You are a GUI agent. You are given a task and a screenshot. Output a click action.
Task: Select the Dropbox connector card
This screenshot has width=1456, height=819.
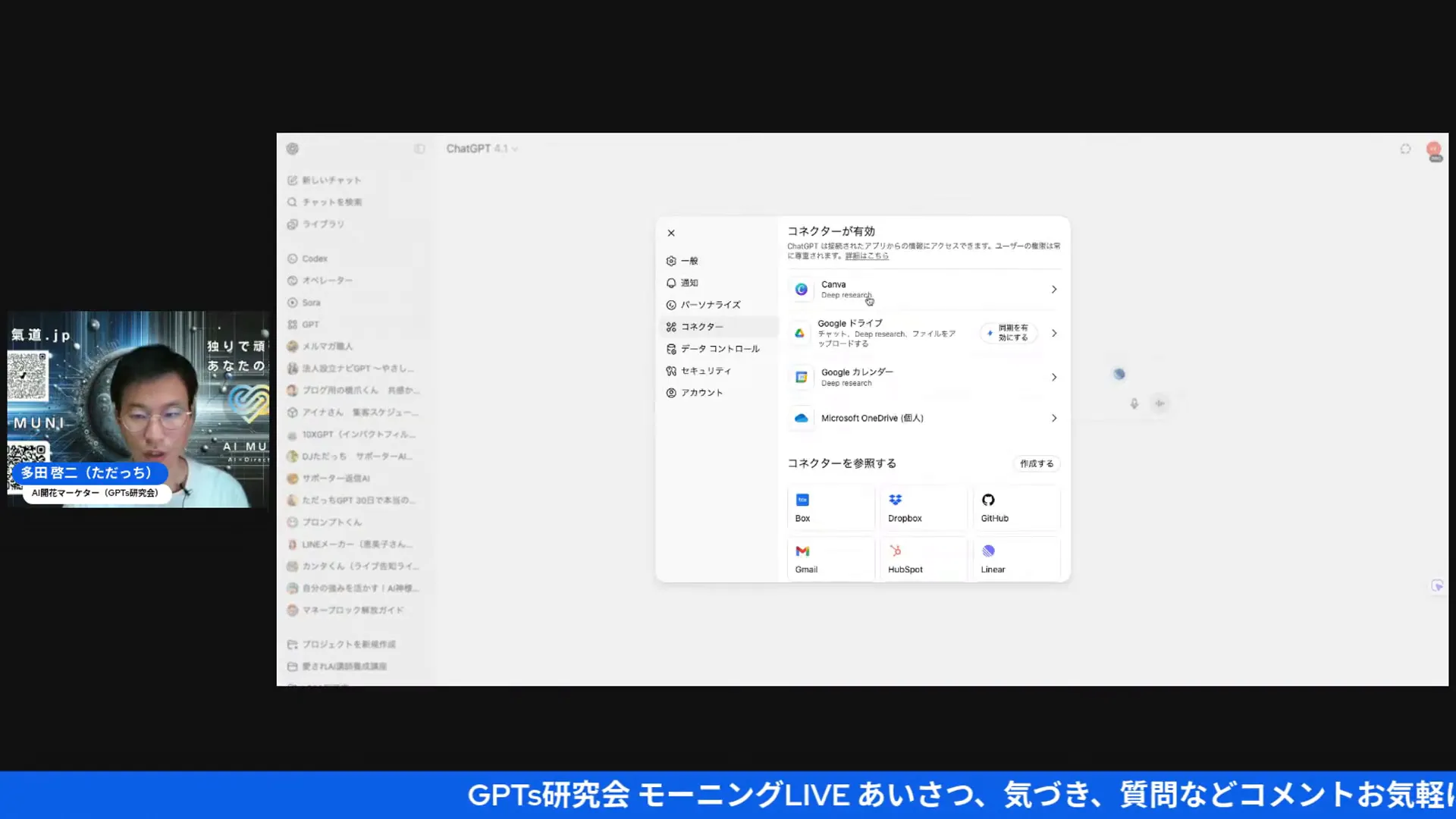pyautogui.click(x=923, y=508)
